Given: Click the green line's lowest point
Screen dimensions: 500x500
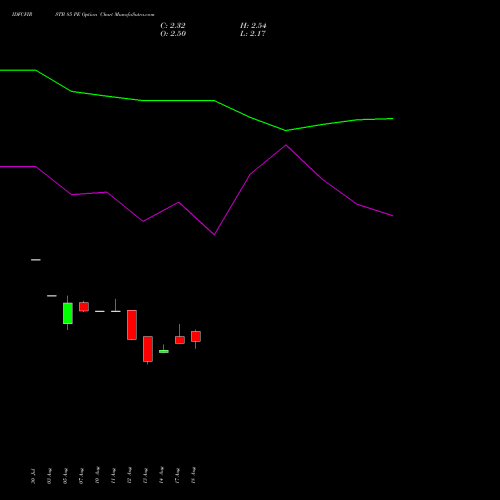Looking at the screenshot, I should (286, 131).
